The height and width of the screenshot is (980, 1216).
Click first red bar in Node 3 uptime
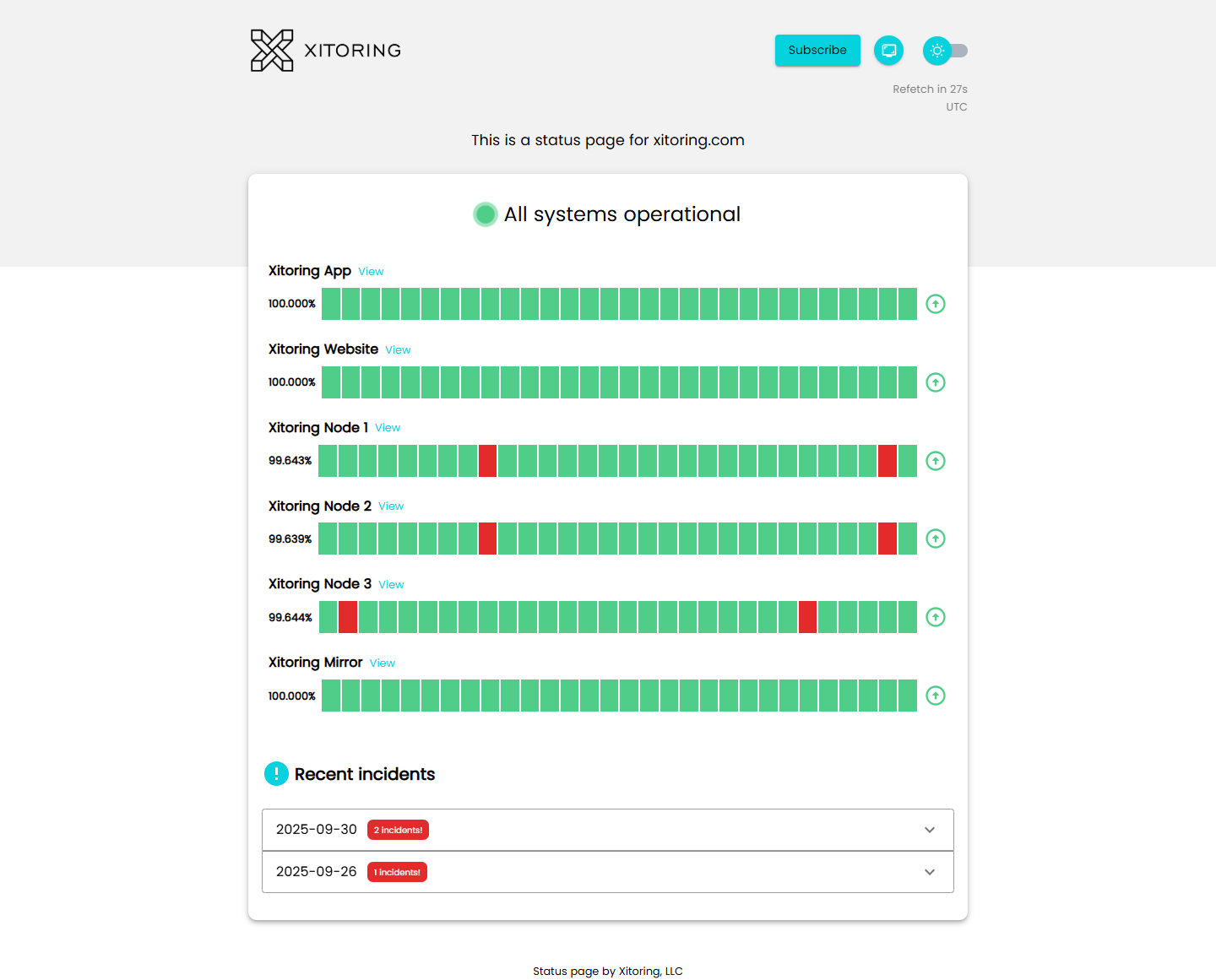(348, 617)
